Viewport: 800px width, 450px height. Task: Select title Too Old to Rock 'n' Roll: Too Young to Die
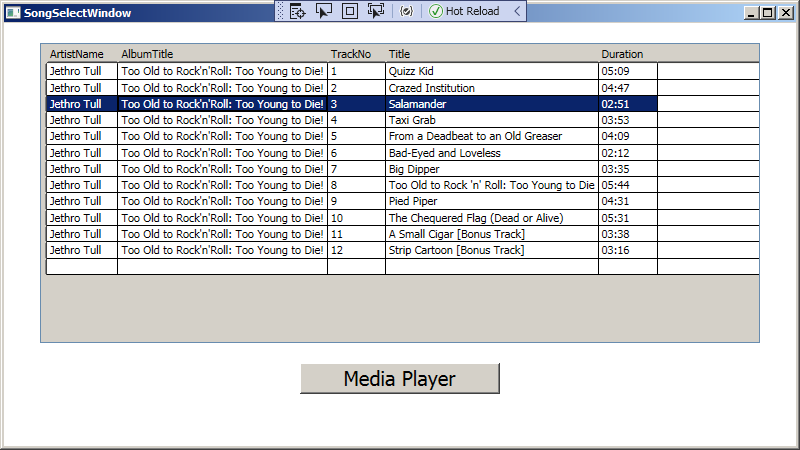492,185
